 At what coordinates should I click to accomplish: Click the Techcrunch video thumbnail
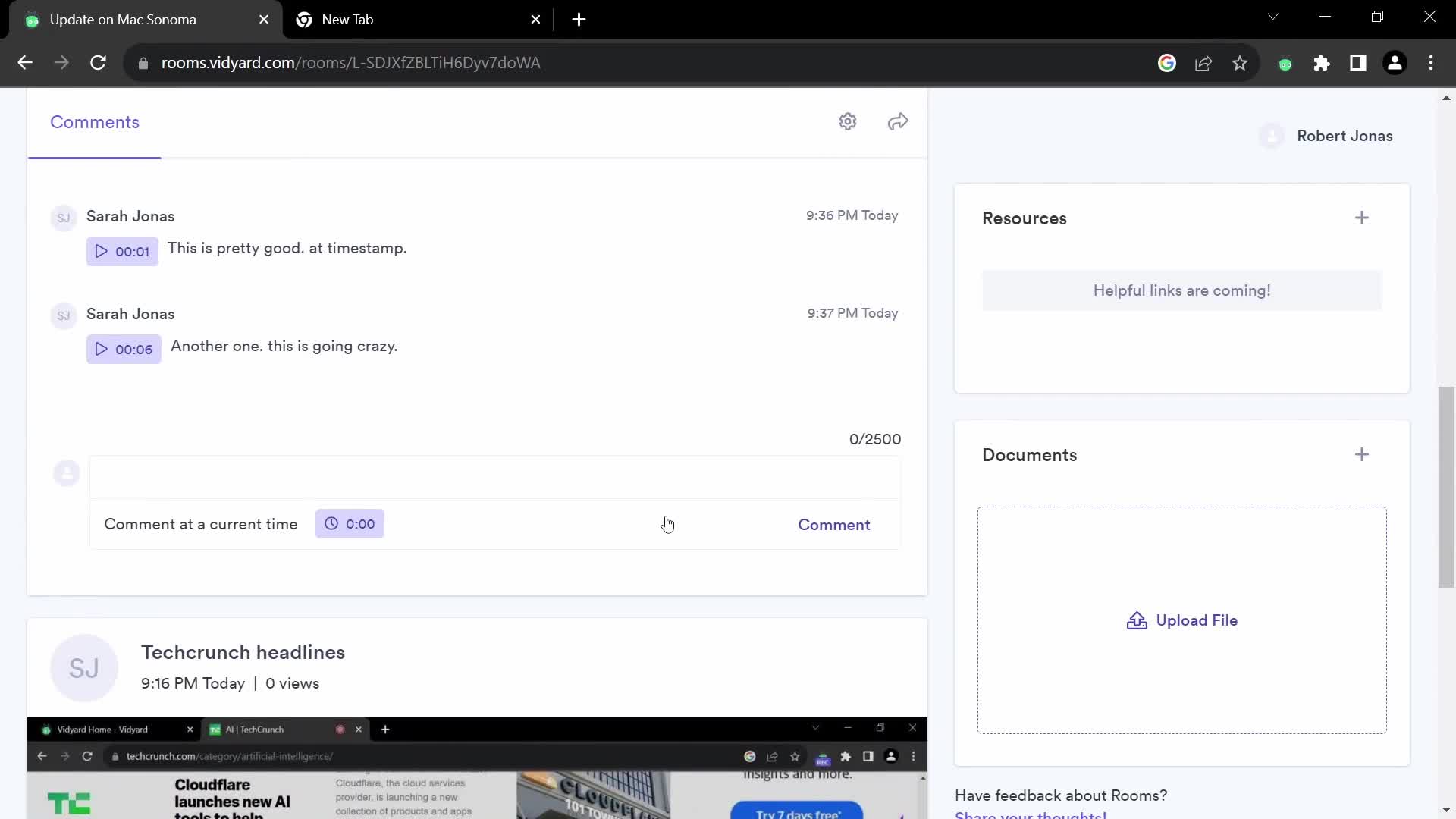coord(477,767)
